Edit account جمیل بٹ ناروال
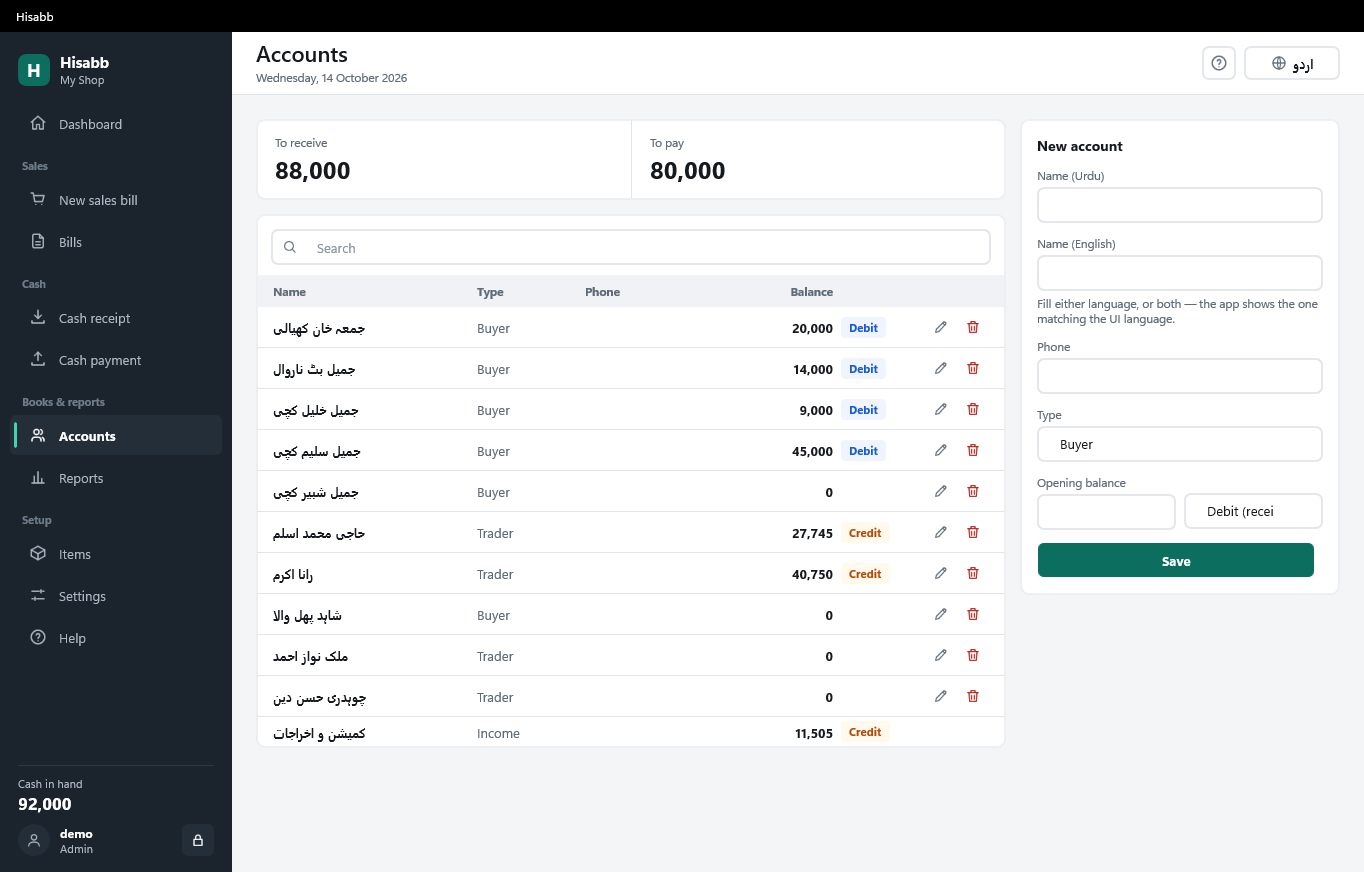 click(941, 368)
